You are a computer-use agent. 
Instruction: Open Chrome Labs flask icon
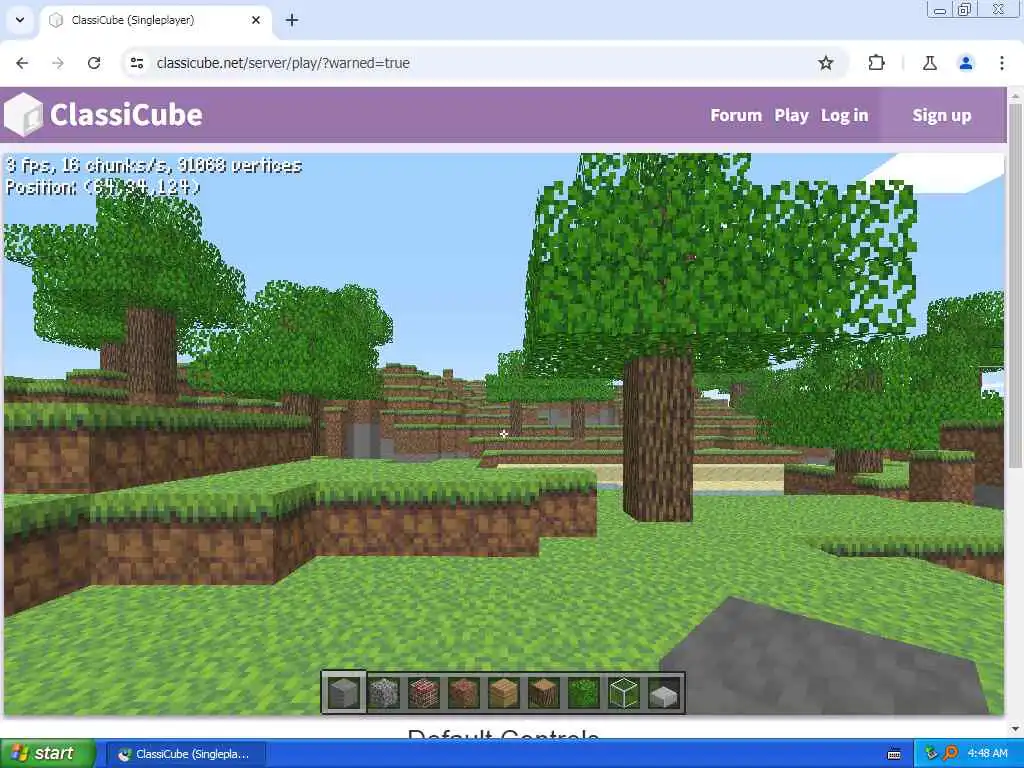tap(929, 63)
